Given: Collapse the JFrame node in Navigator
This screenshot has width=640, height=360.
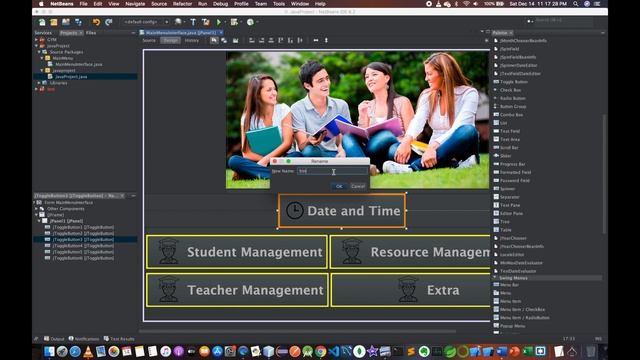Looking at the screenshot, I should (x=37, y=215).
